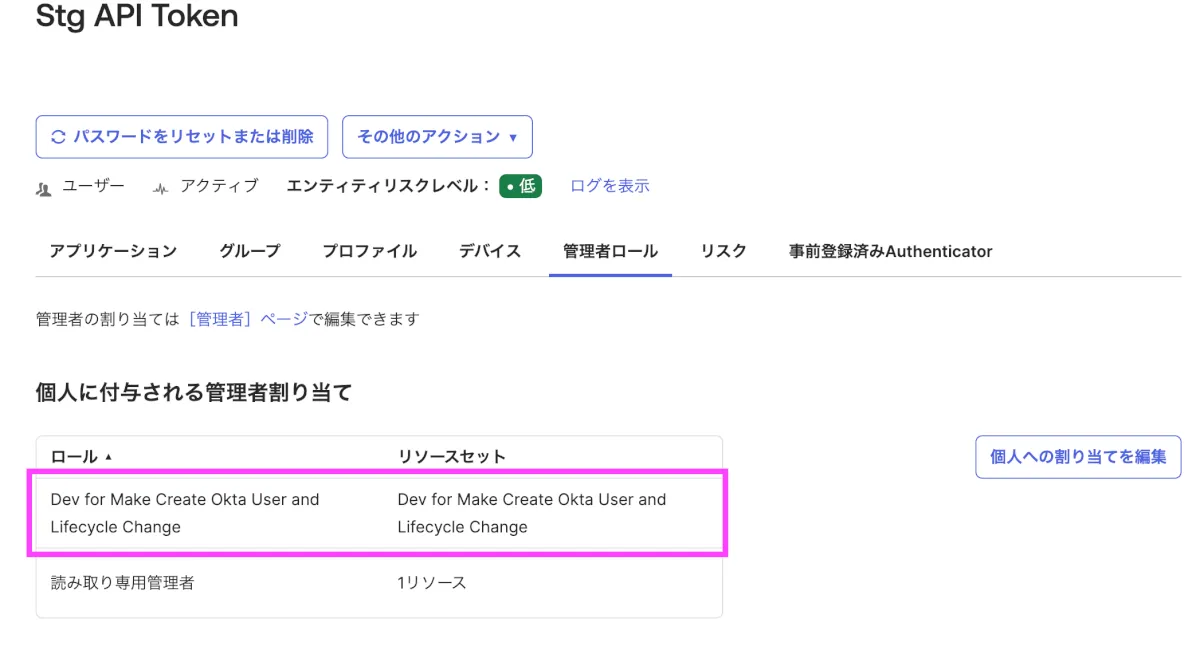Click the 読み取り専用管理者 role row
Image resolution: width=1200 pixels, height=654 pixels.
[x=122, y=582]
